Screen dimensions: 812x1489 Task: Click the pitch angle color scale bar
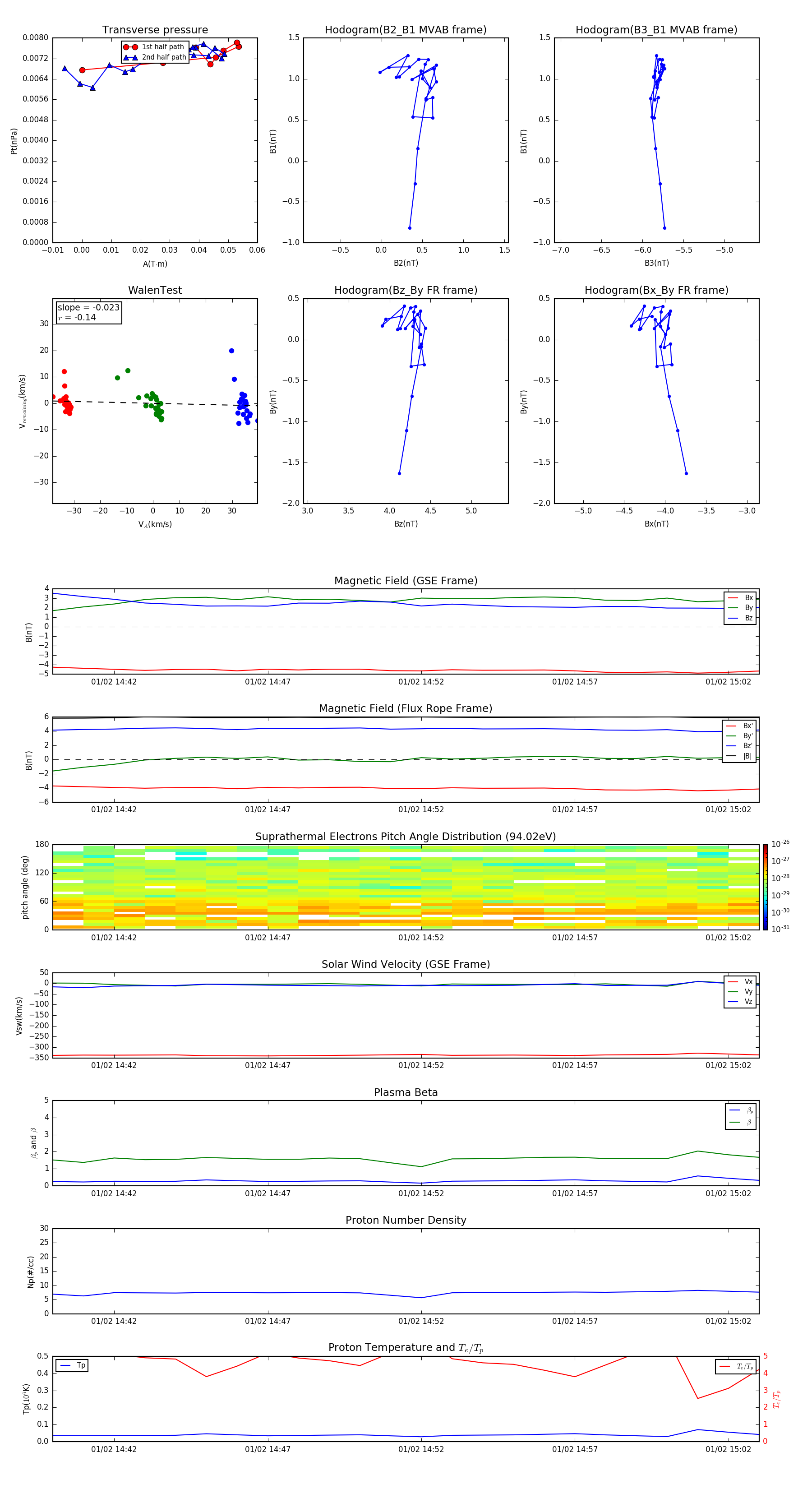[x=765, y=887]
